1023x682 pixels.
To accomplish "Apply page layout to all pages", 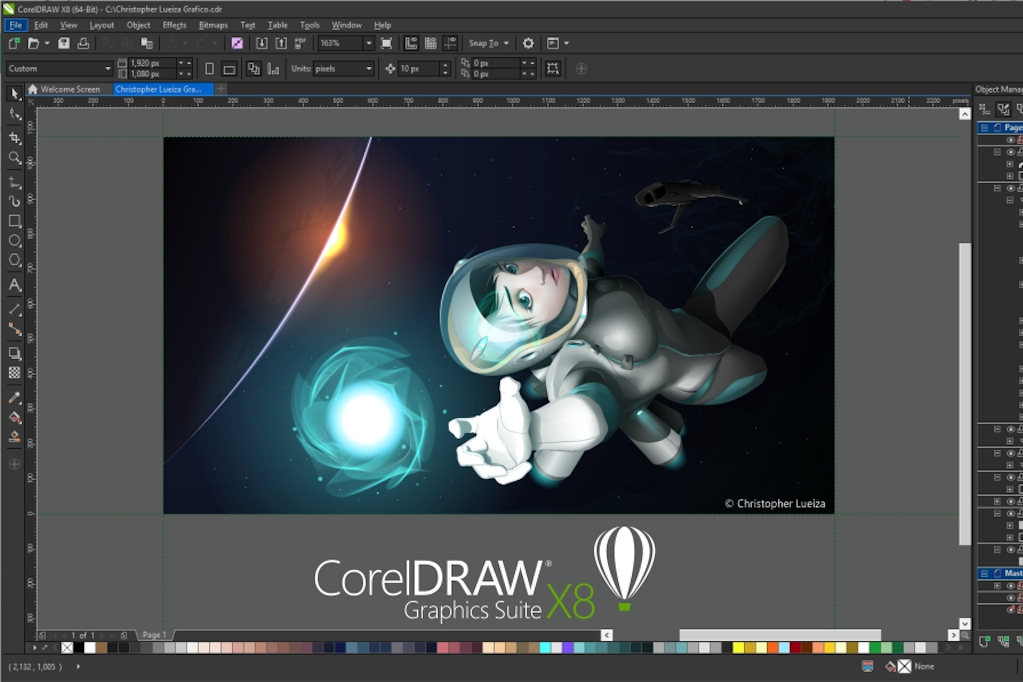I will [x=254, y=69].
